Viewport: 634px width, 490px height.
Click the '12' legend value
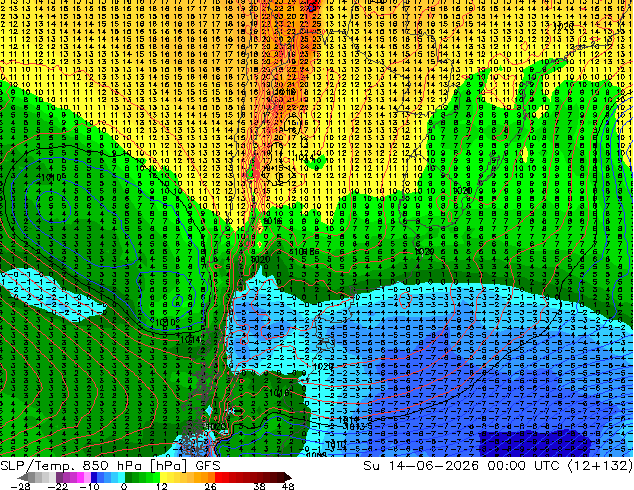tap(162, 486)
